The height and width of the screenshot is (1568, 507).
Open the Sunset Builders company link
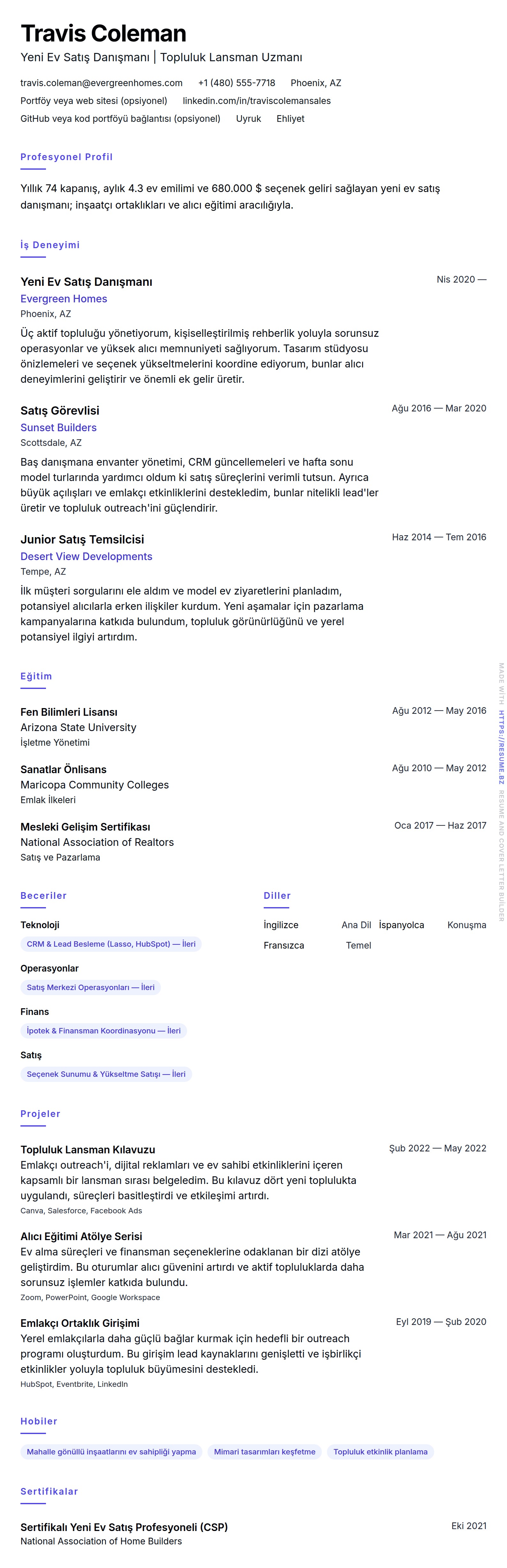coord(58,427)
